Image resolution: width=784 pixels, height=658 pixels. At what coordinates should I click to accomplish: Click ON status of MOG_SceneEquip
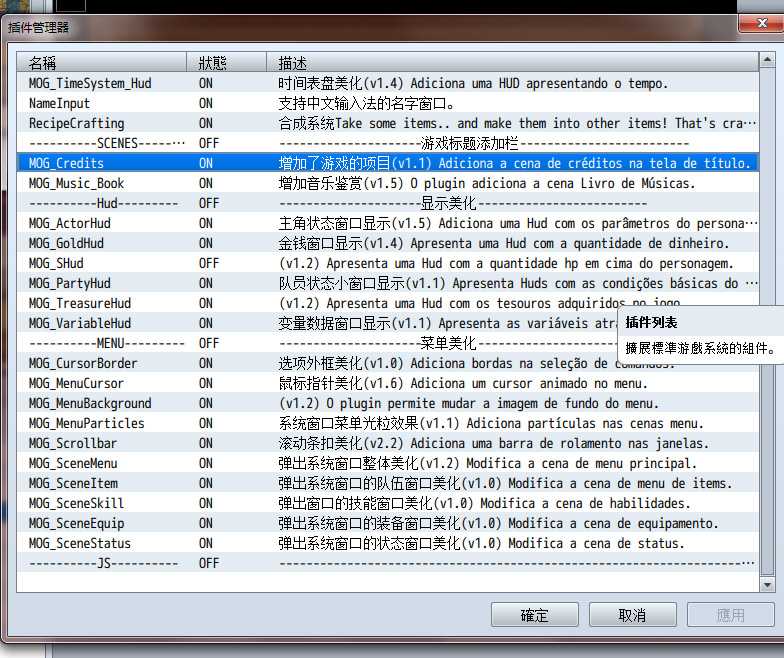pyautogui.click(x=206, y=523)
